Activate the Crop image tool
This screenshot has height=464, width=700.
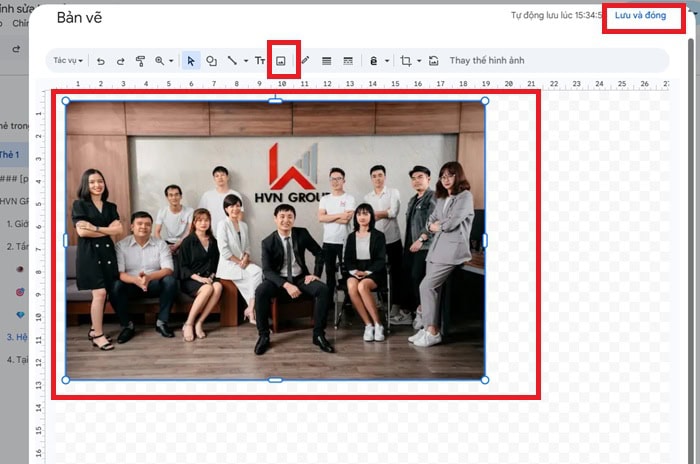406,61
